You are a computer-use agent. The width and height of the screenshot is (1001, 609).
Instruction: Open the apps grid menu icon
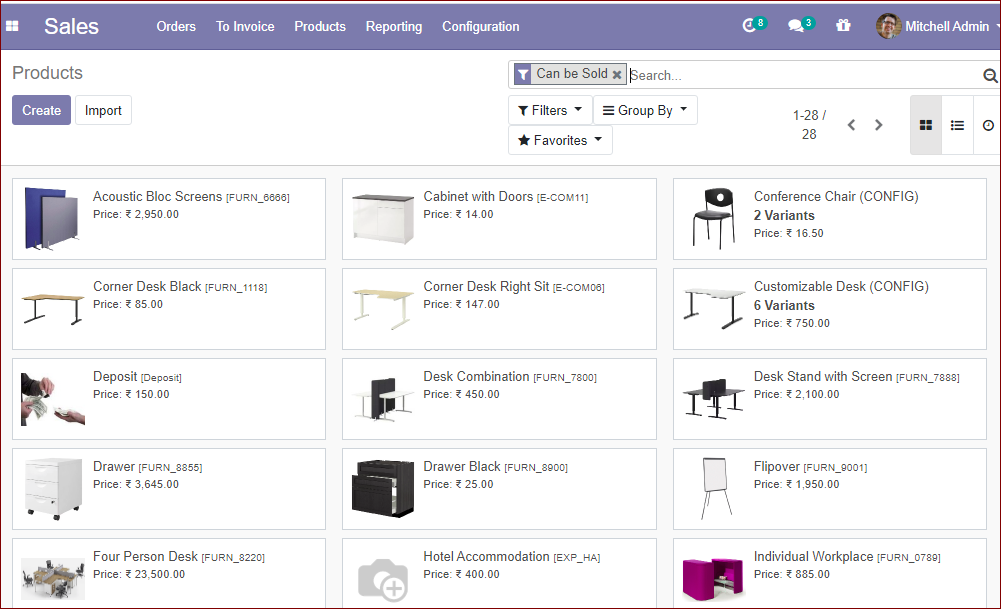point(13,26)
